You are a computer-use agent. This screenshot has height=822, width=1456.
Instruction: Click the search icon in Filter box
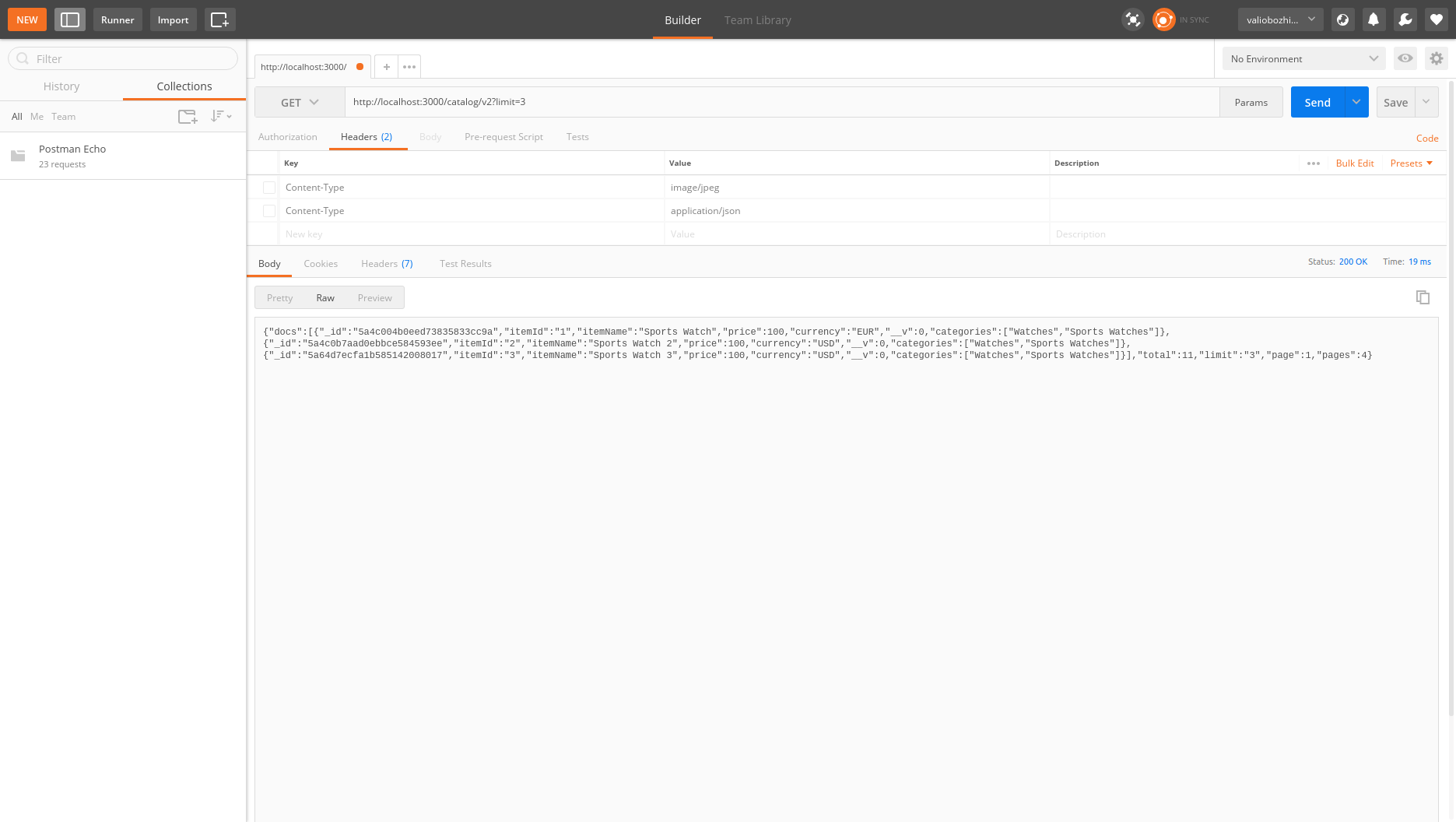tap(23, 58)
